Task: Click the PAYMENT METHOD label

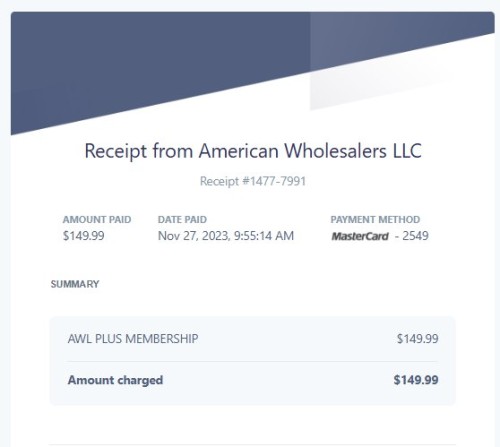Action: [x=375, y=220]
